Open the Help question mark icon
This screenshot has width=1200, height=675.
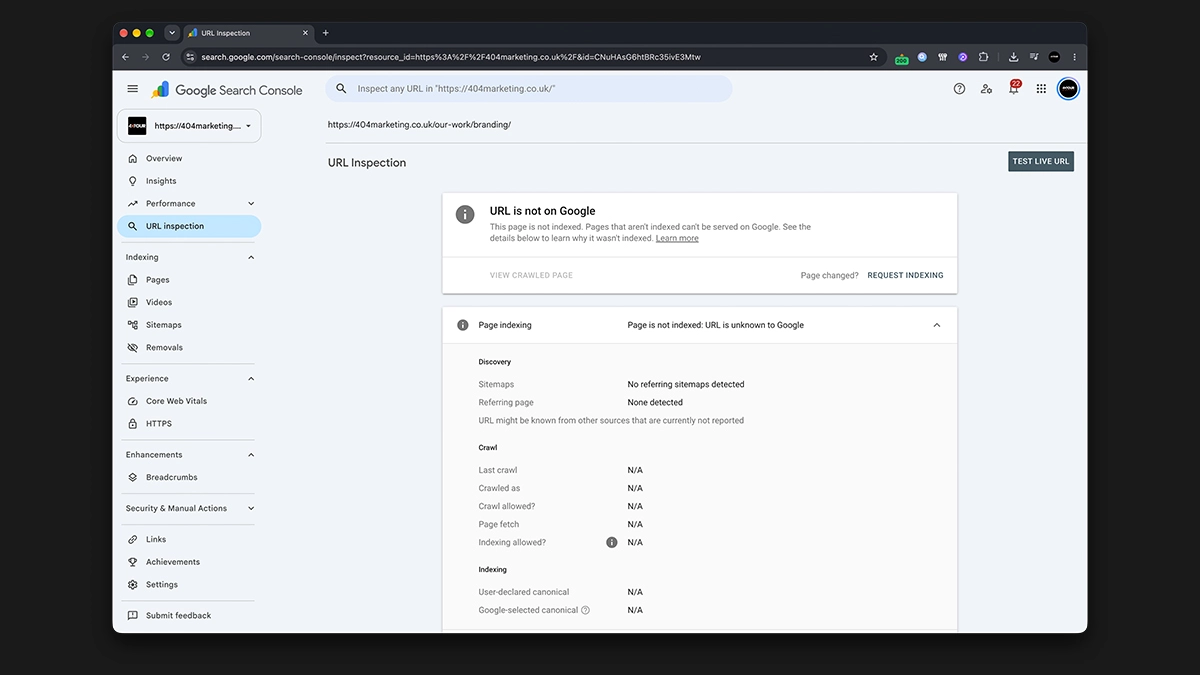tap(960, 89)
